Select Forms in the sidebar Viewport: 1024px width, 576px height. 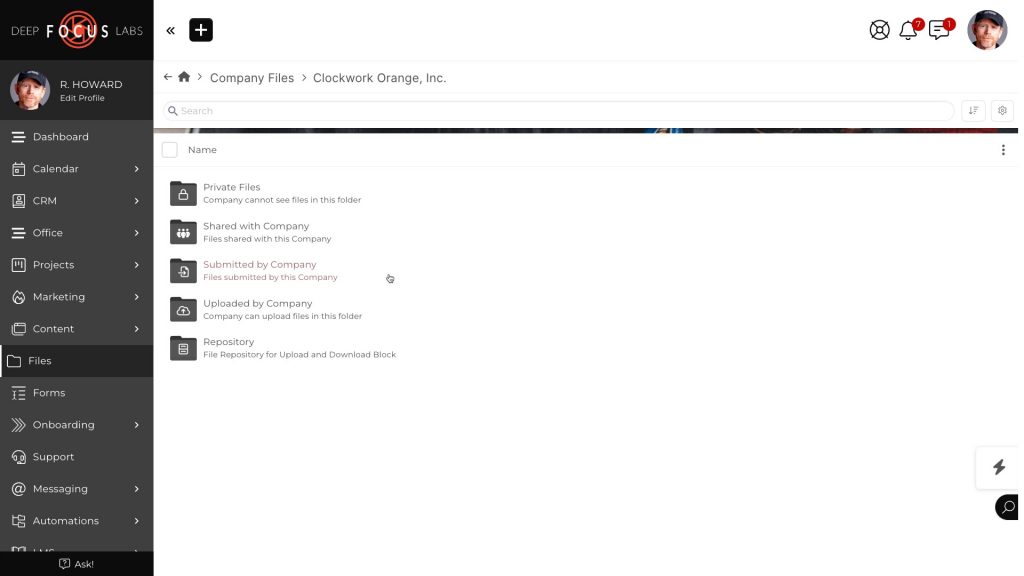48,393
